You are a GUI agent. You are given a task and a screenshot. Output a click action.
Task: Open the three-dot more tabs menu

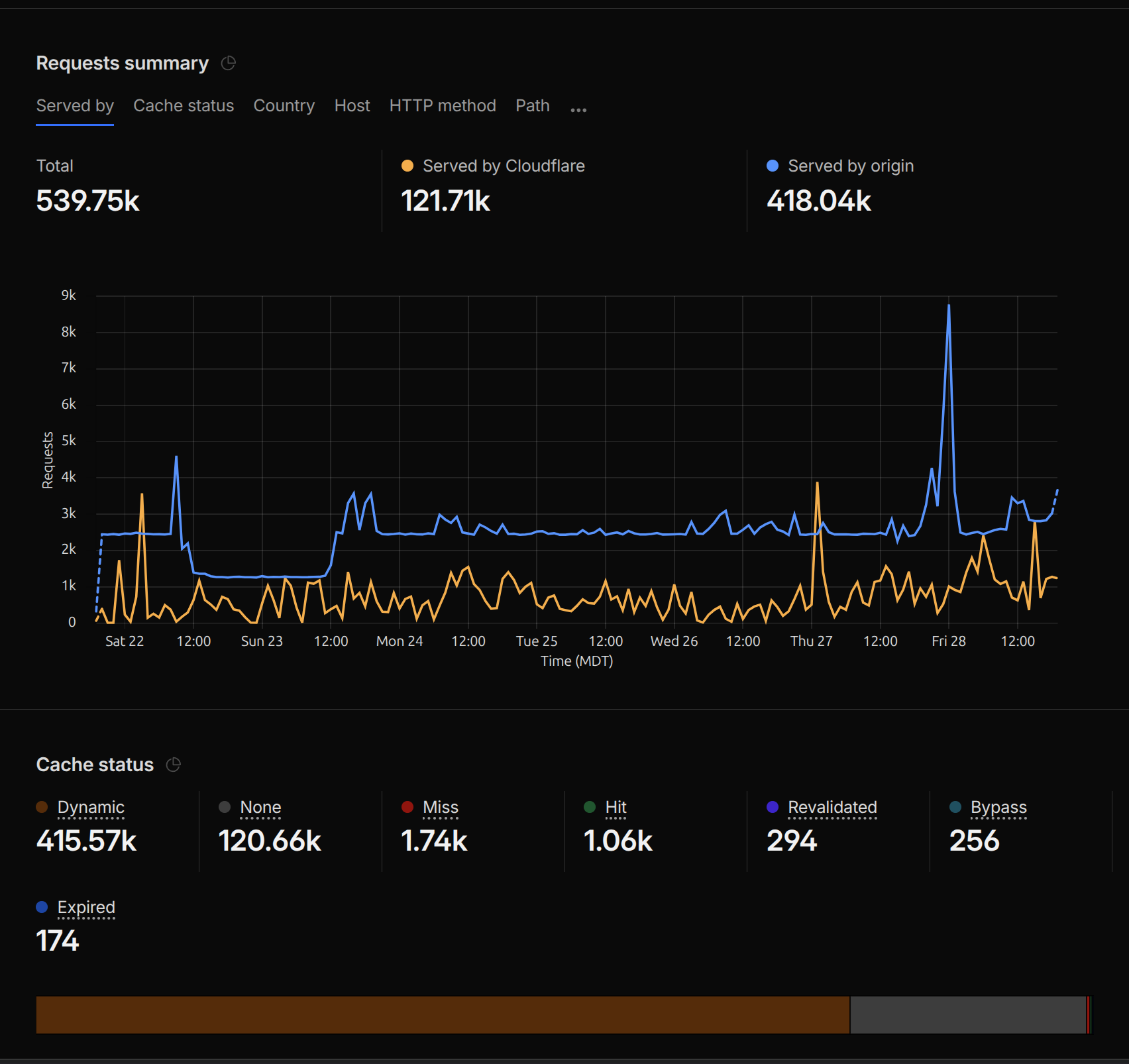pyautogui.click(x=578, y=109)
